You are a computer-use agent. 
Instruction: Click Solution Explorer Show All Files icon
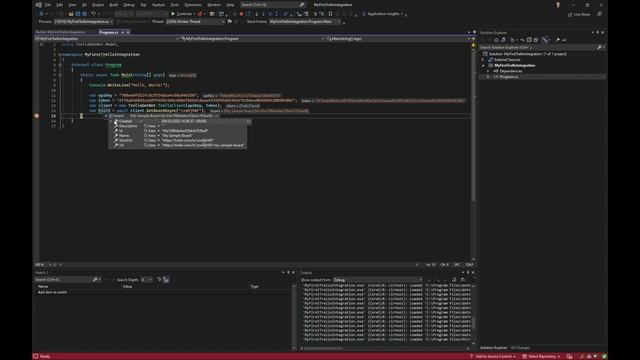tap(536, 40)
